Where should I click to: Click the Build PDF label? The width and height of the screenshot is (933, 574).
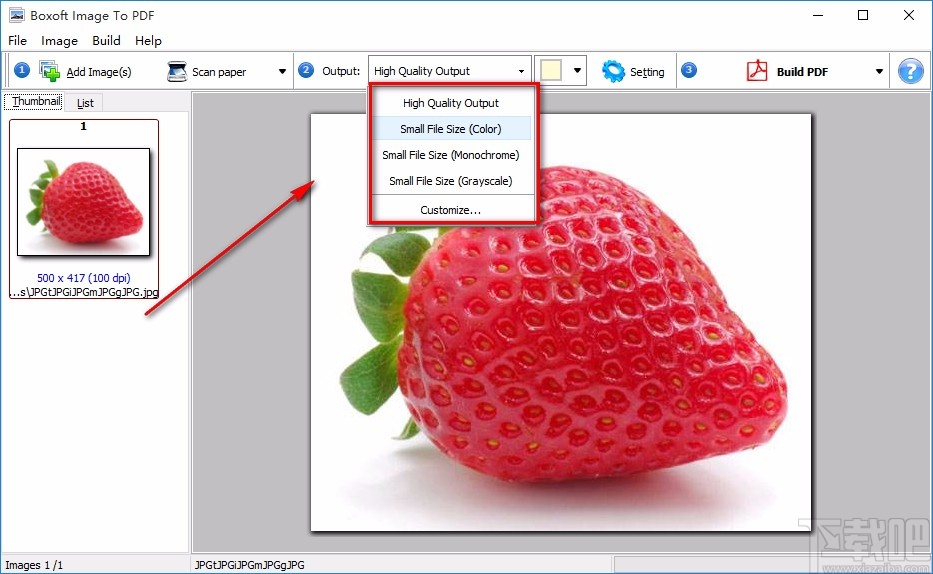pyautogui.click(x=802, y=72)
